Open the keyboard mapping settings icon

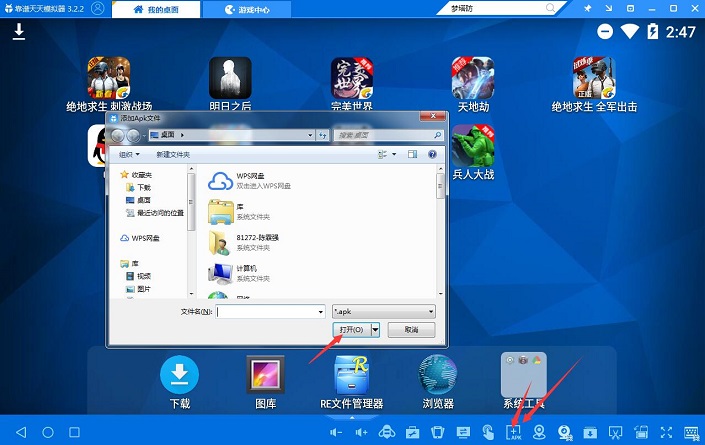tap(692, 432)
